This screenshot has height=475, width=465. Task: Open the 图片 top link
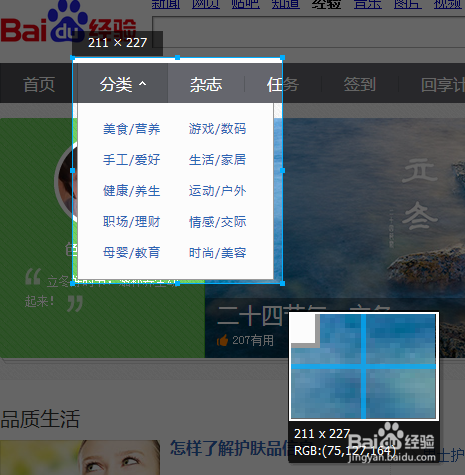408,4
